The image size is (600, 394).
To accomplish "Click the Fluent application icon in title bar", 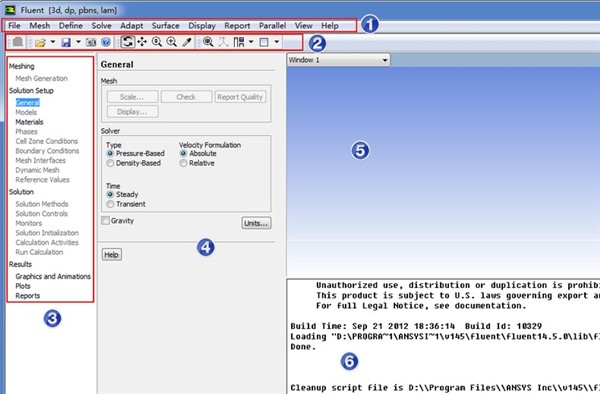I will pos(10,10).
